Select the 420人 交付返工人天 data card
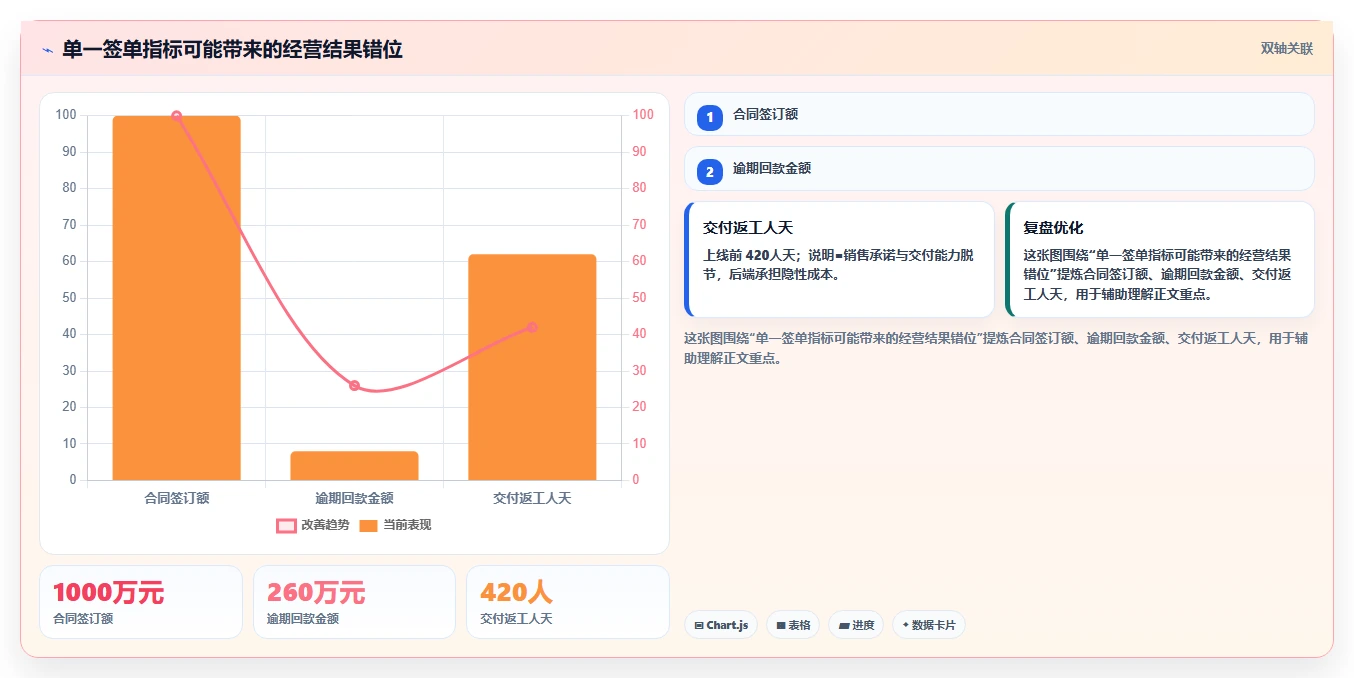 coord(568,602)
